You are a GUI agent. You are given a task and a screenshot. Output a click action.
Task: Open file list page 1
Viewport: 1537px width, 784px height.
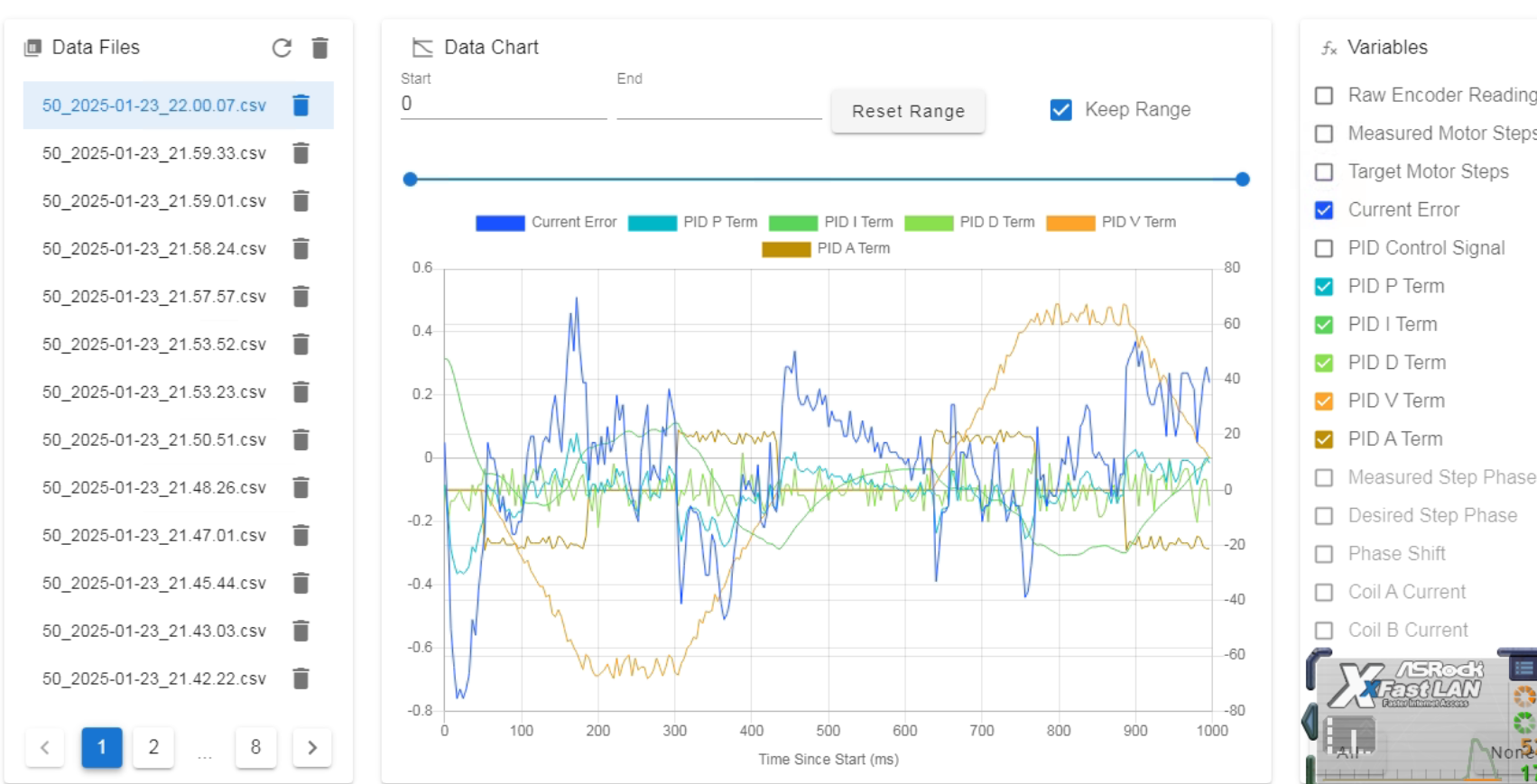102,748
